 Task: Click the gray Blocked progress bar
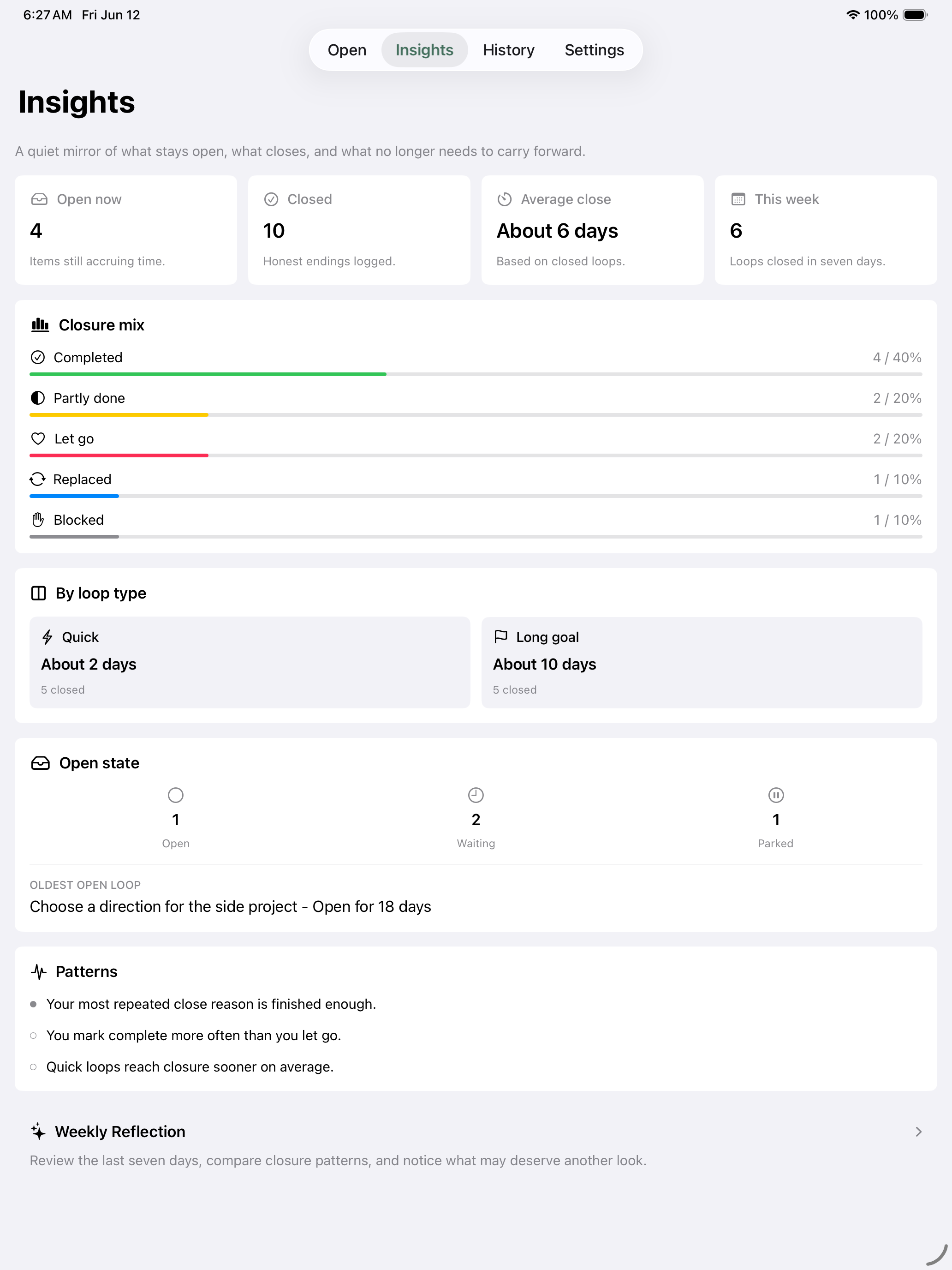(x=74, y=536)
